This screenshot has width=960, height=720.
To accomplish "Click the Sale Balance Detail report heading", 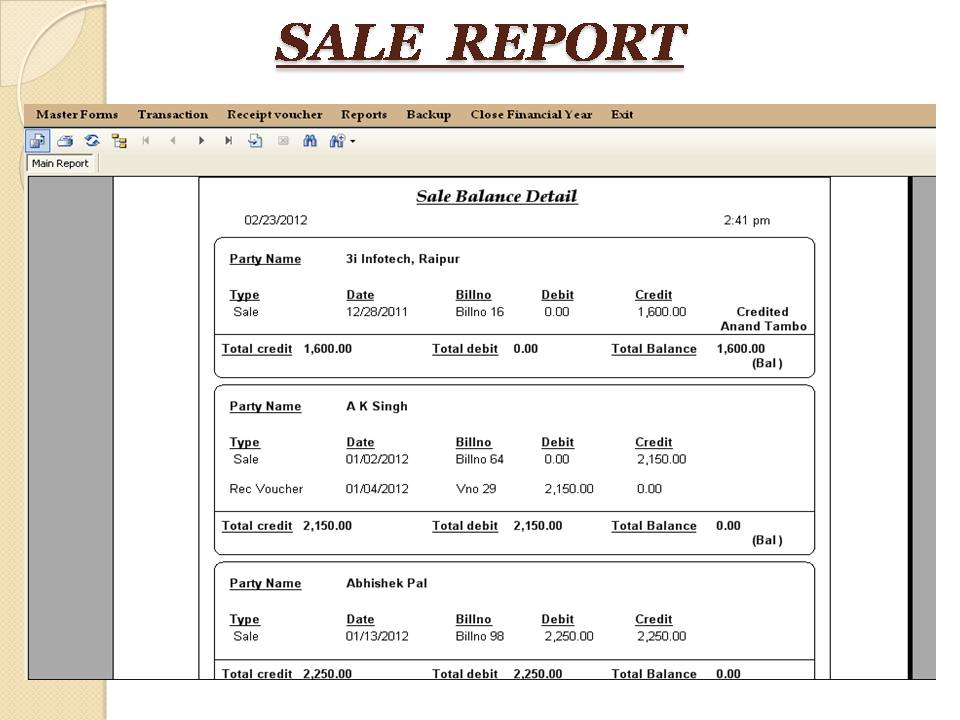I will pyautogui.click(x=497, y=197).
